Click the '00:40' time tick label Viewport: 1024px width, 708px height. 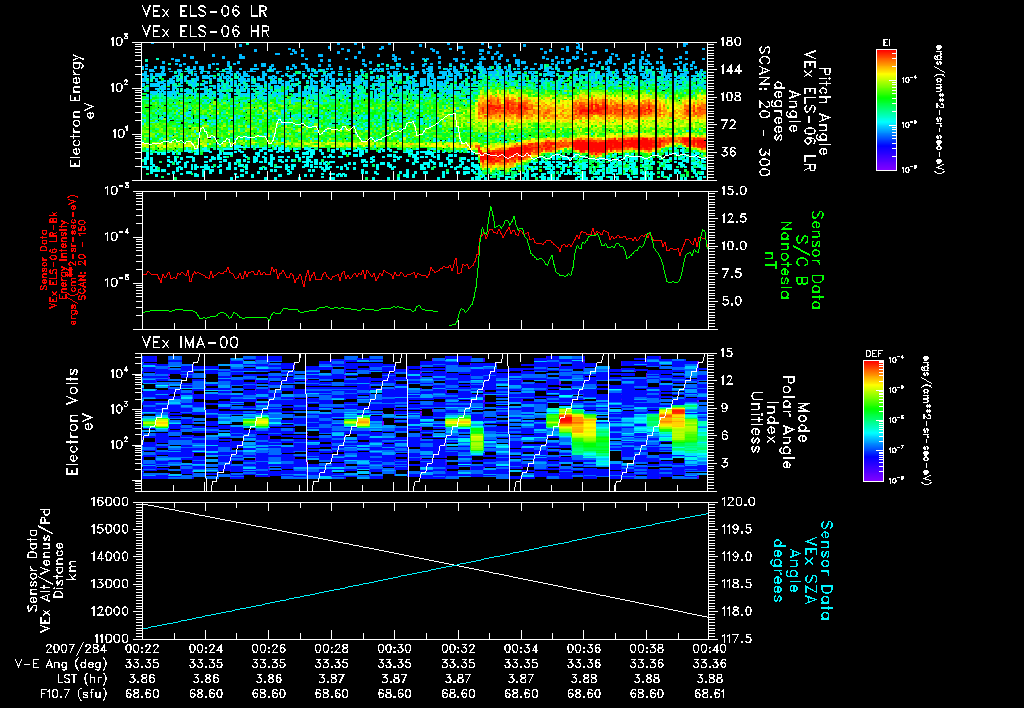point(710,649)
